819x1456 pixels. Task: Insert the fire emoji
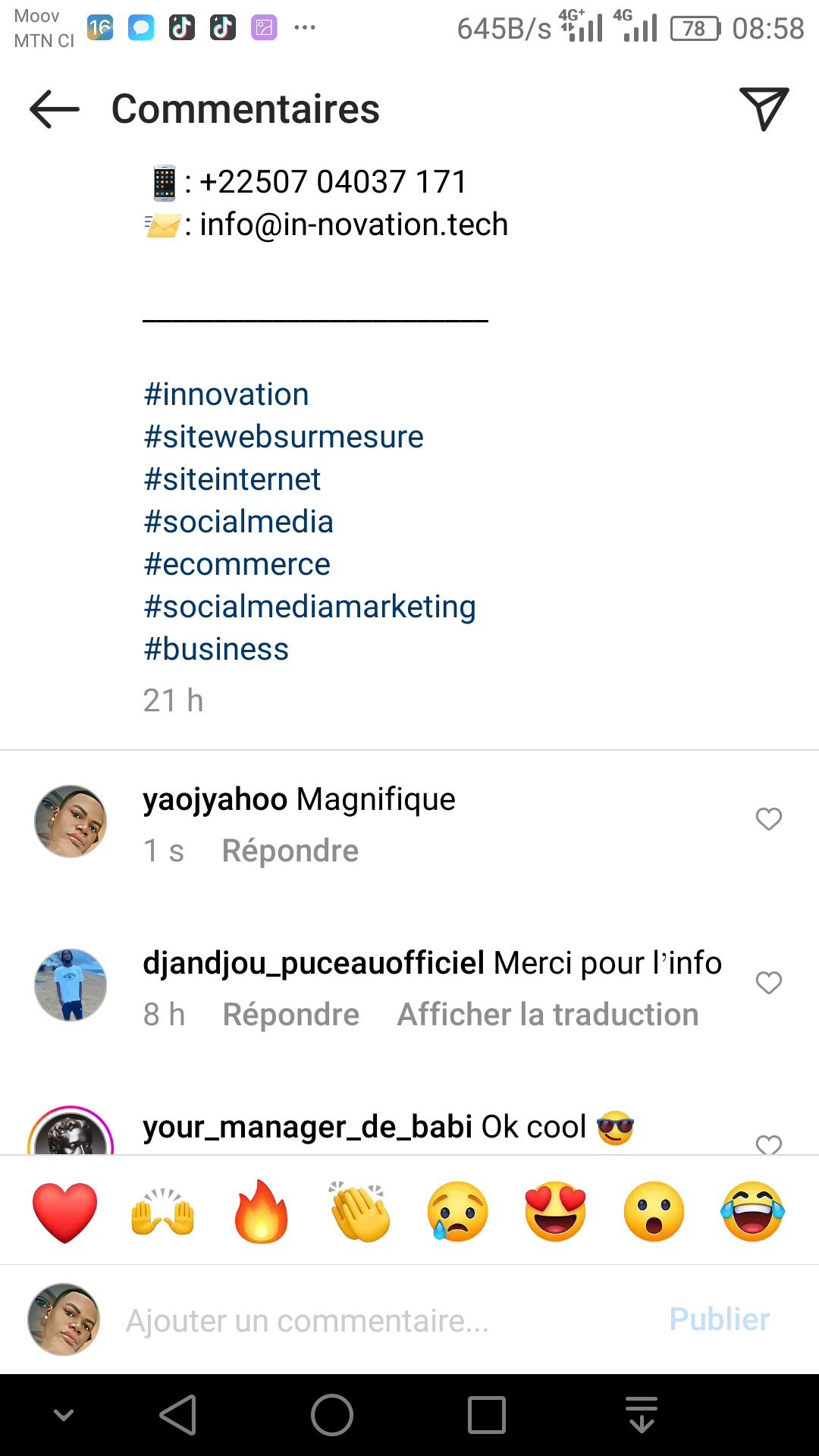click(x=262, y=1212)
